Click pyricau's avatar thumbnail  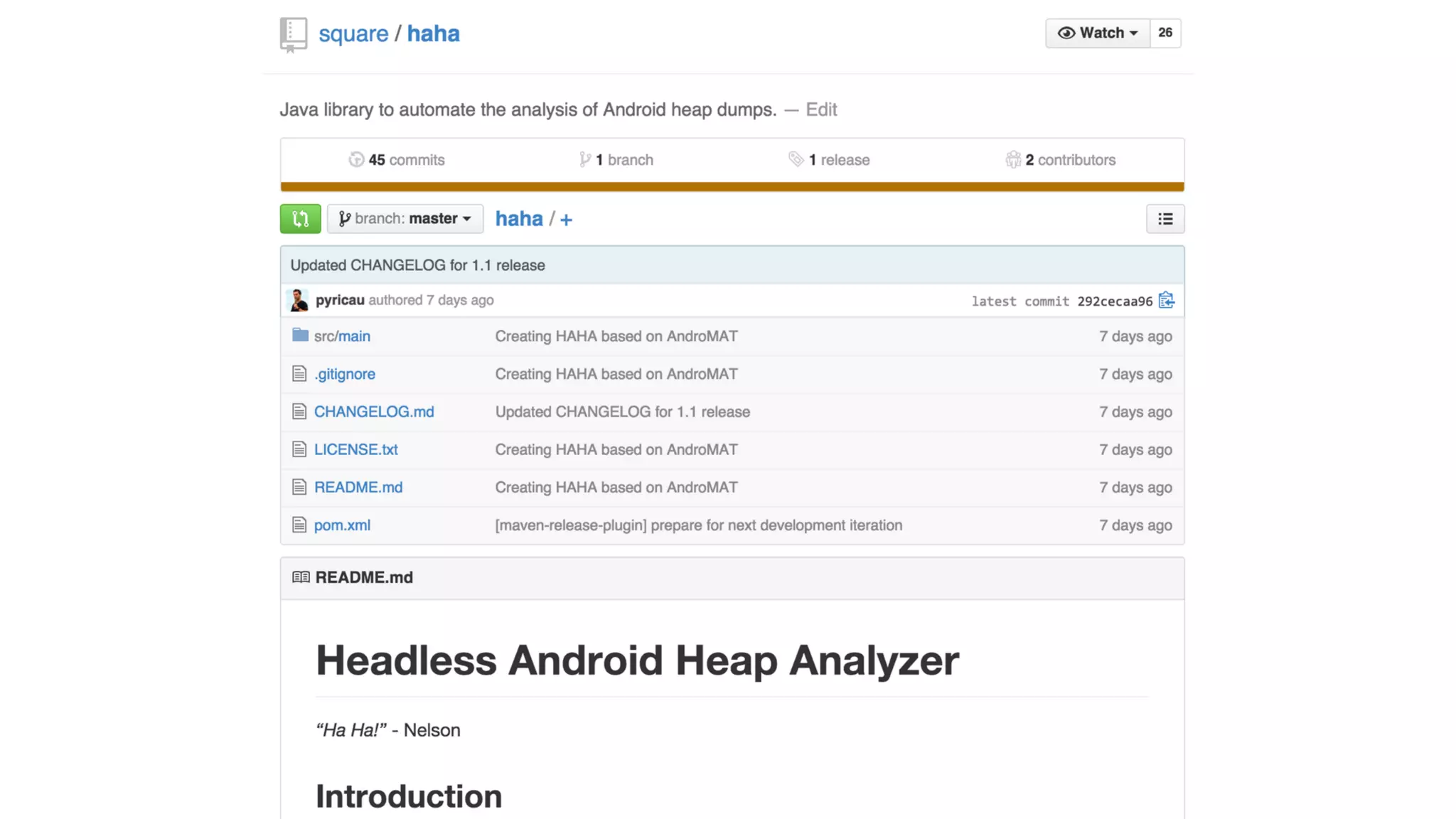pyautogui.click(x=299, y=301)
